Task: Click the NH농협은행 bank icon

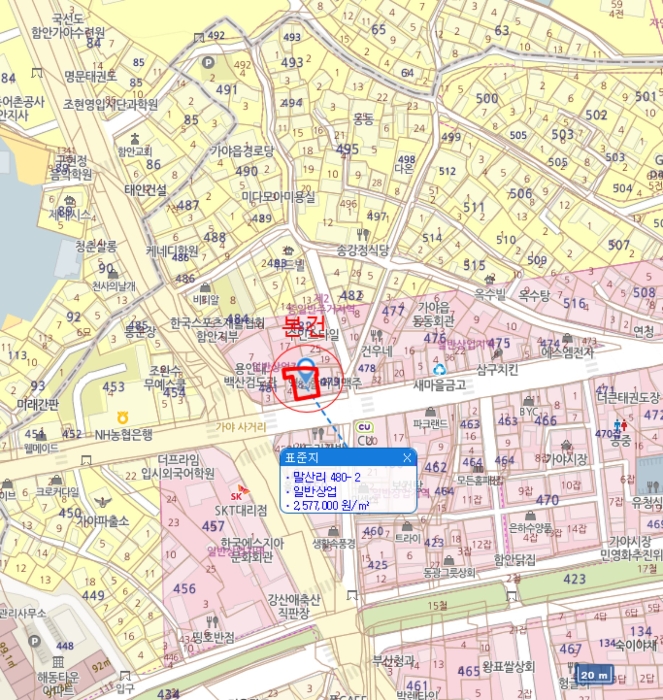Action: [122, 416]
